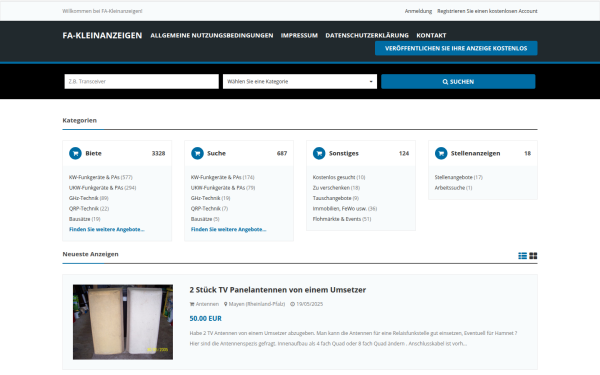Open Biete KW-Funkgeräte & PAs (577)

pyautogui.click(x=101, y=178)
